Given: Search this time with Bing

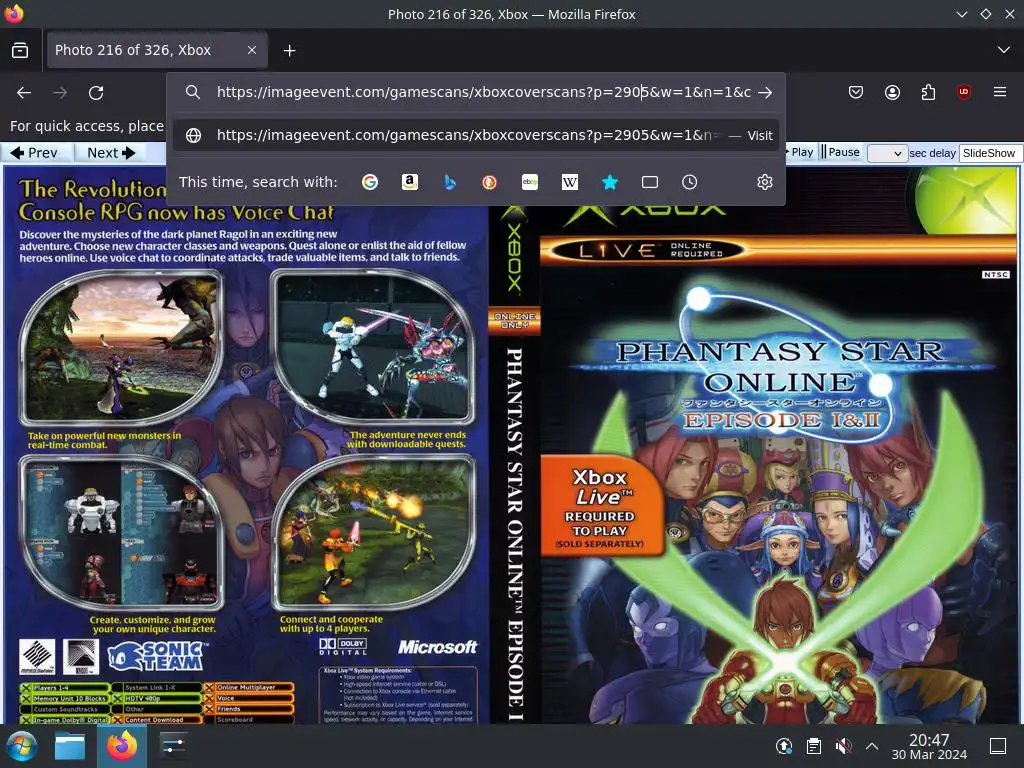Looking at the screenshot, I should pos(449,182).
